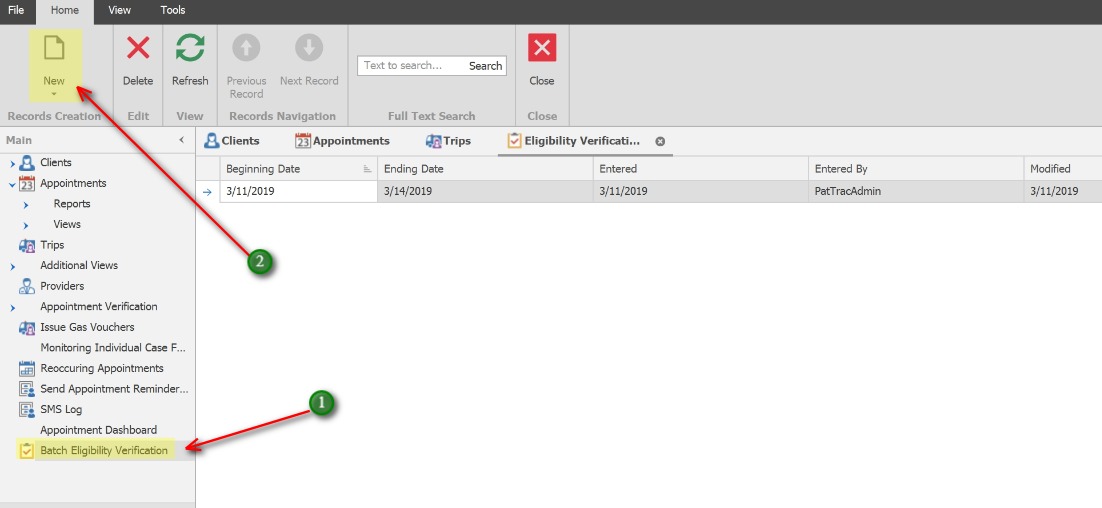This screenshot has height=508, width=1102.
Task: Open the New button dropdown arrow
Action: tap(54, 93)
